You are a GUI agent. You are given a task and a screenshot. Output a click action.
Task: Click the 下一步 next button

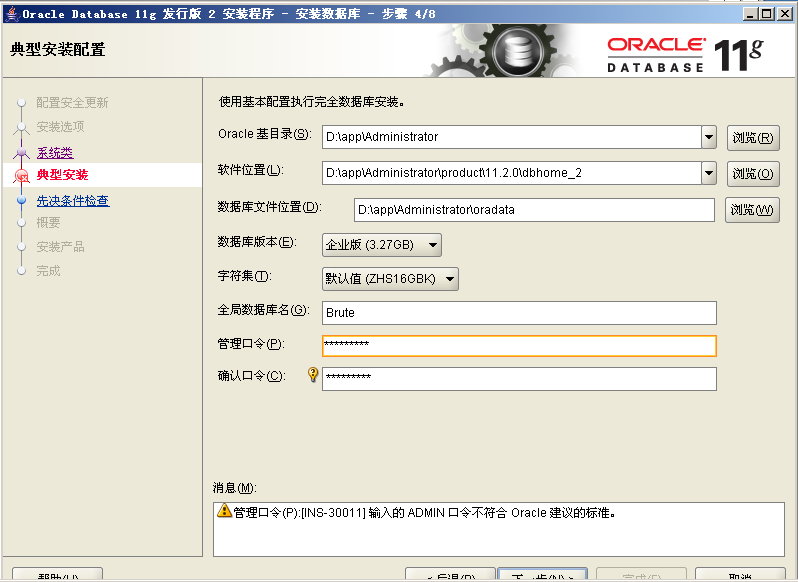[543, 575]
